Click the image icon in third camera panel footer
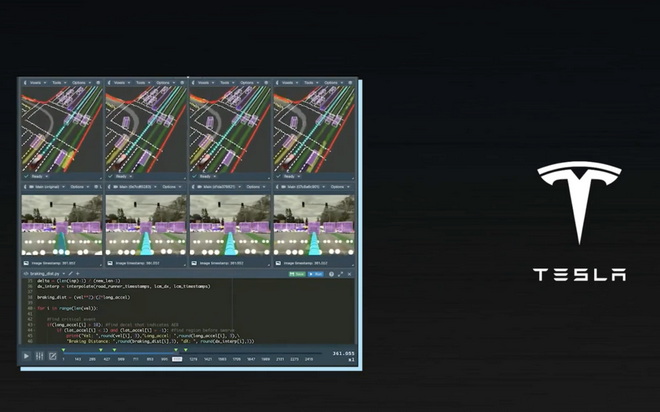 194,263
